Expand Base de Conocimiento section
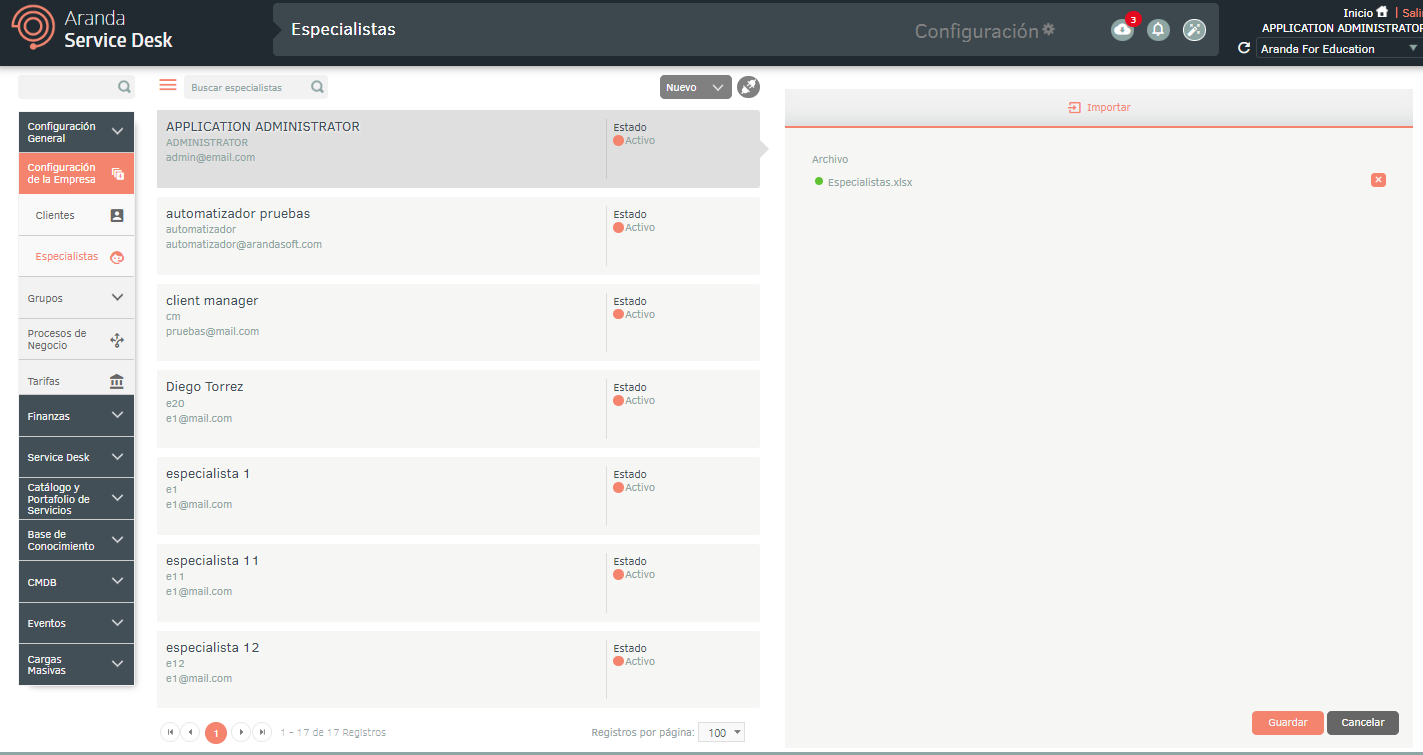The width and height of the screenshot is (1423, 755). pyautogui.click(x=76, y=540)
